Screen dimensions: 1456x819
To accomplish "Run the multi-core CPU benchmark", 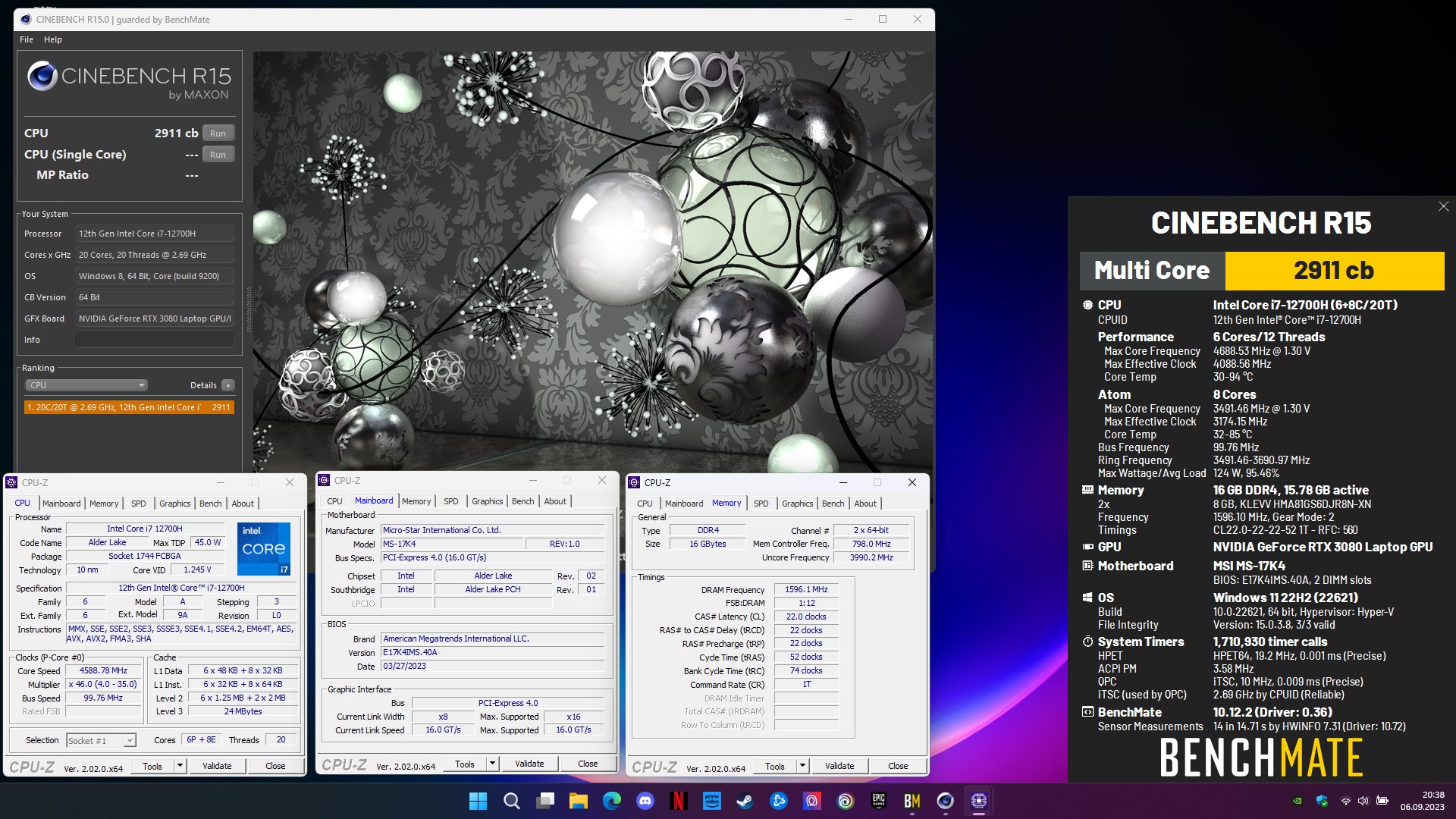I will [218, 133].
